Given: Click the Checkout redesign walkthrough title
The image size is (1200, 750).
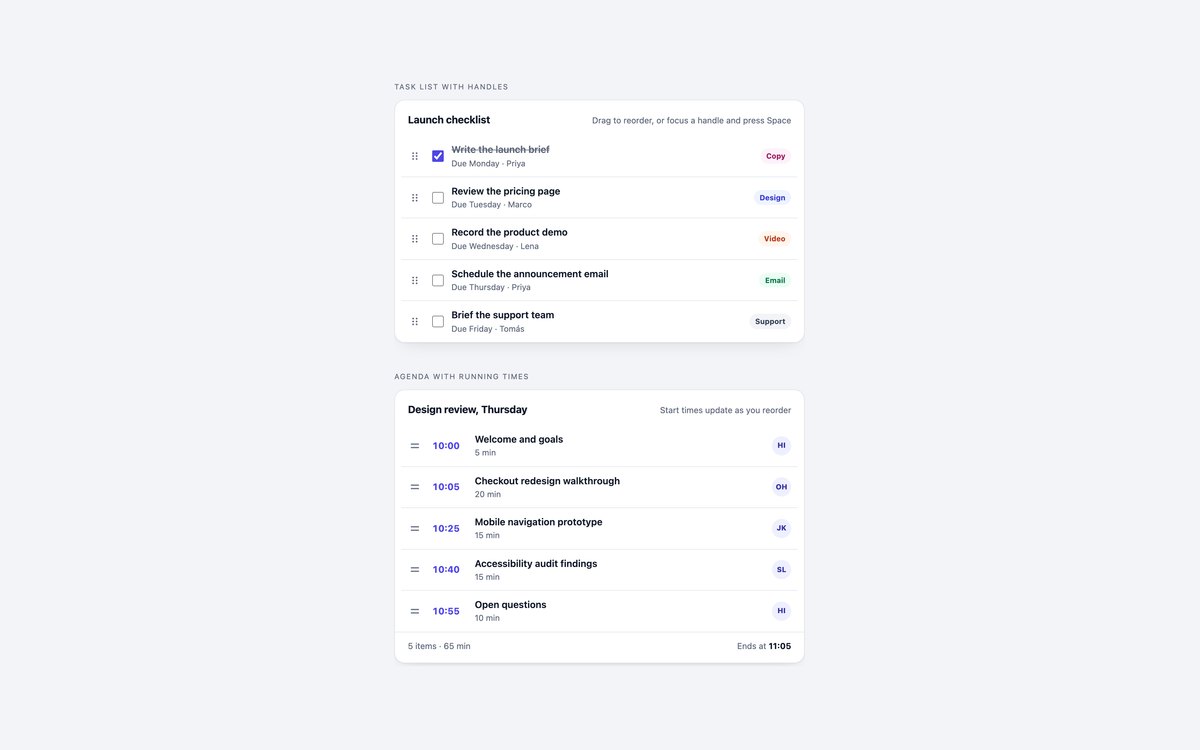Looking at the screenshot, I should click(x=547, y=481).
